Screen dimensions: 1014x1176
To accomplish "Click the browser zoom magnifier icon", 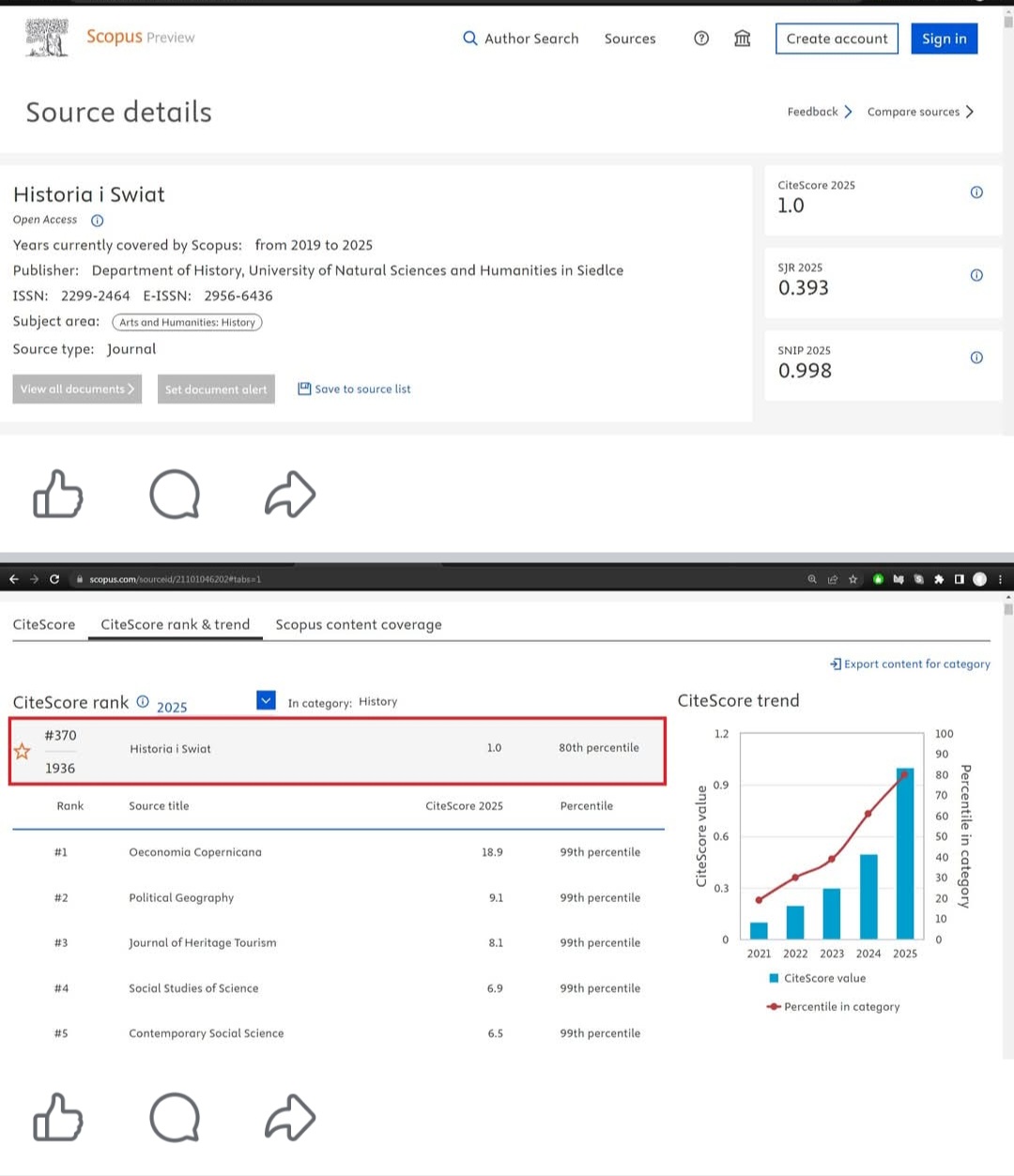I will pos(812,579).
